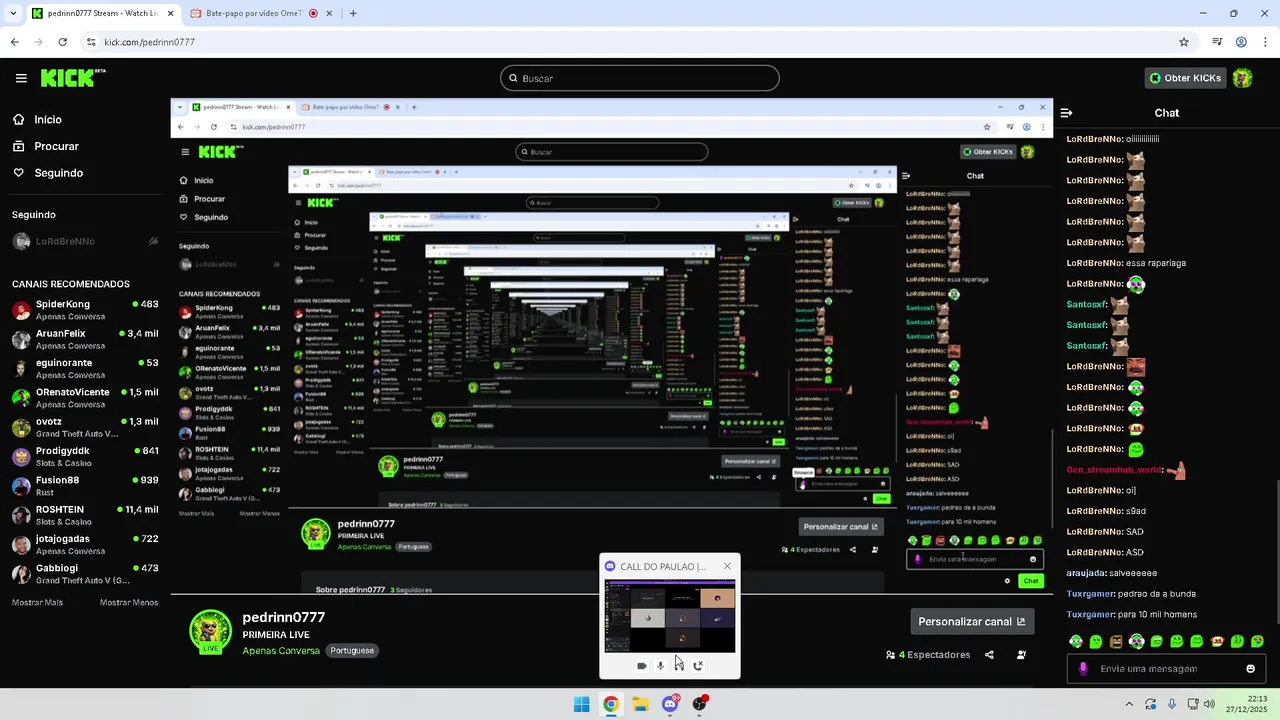This screenshot has height=720, width=1280.
Task: Disconnect from call in Discord popup
Action: tap(698, 666)
